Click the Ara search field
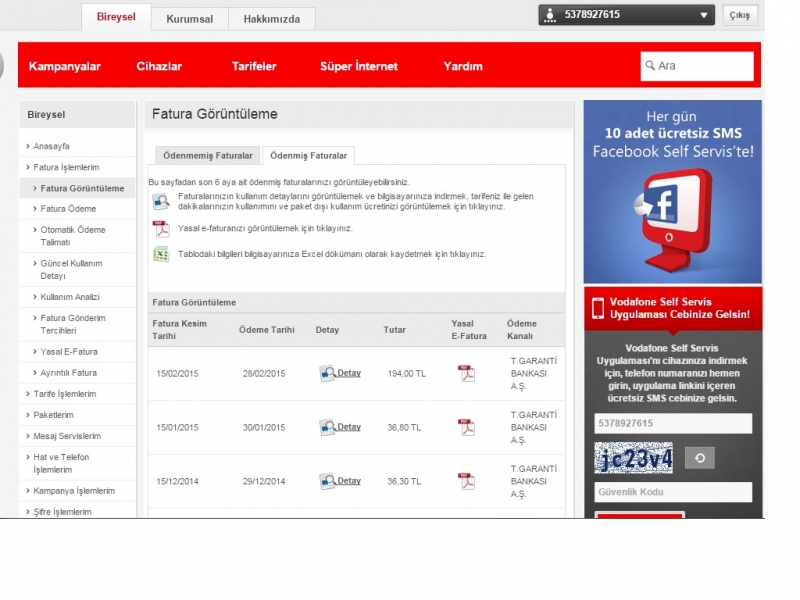 tap(697, 66)
